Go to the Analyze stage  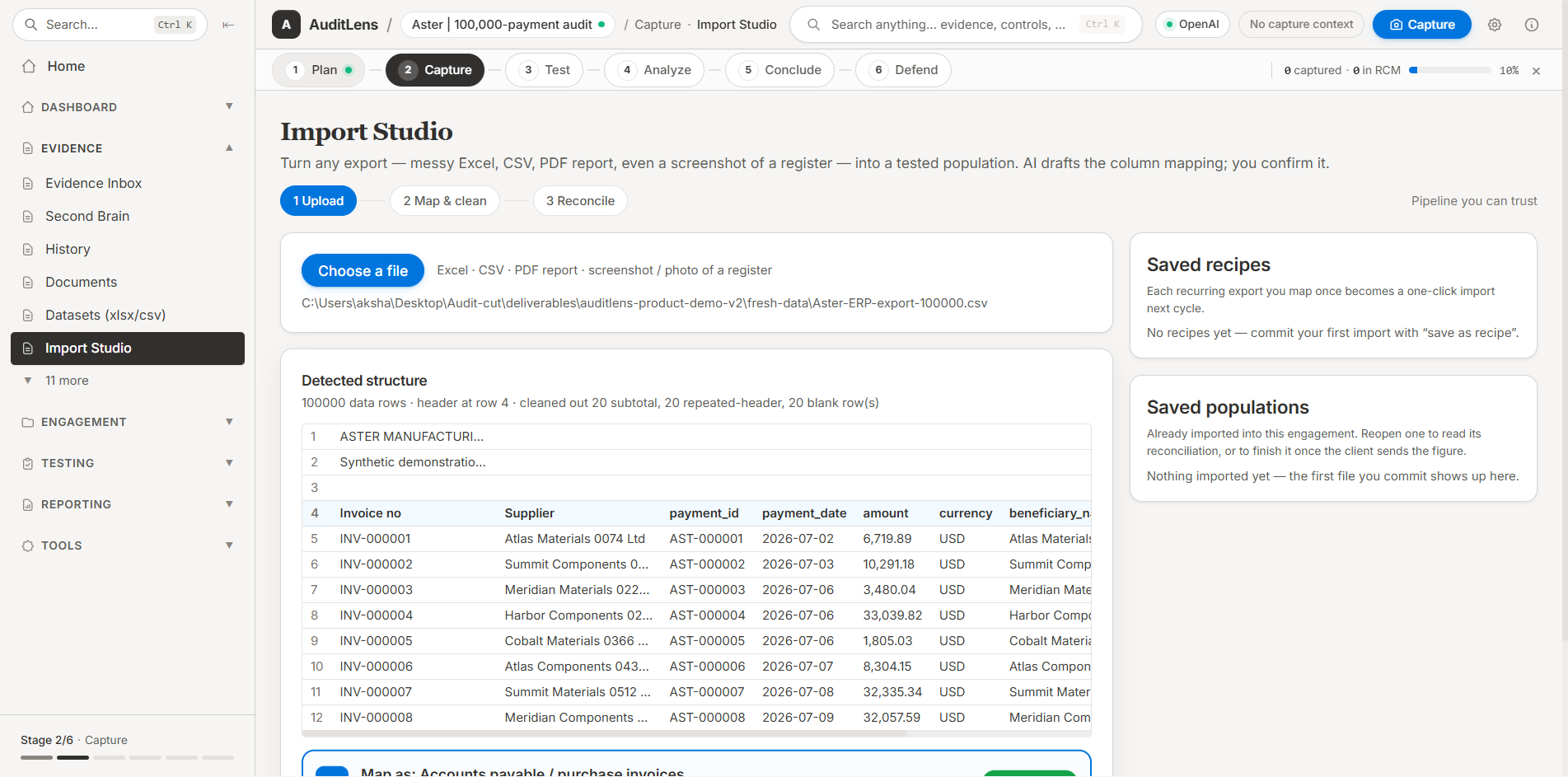click(x=654, y=70)
